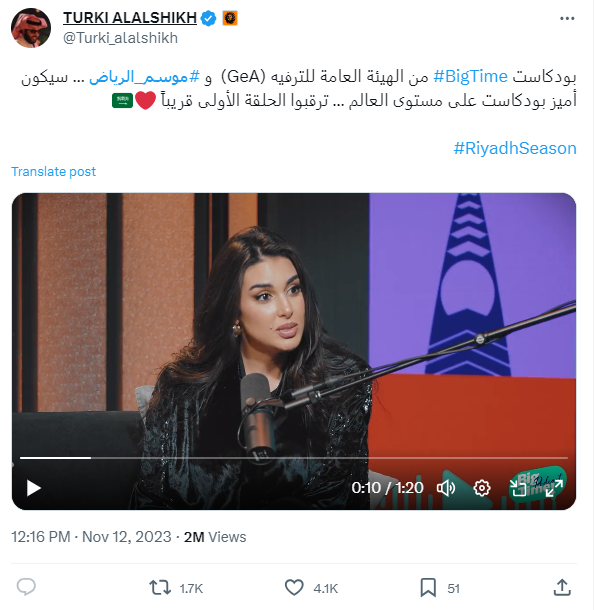
Task: Click the orange affiliate badge next to name
Action: 230,18
